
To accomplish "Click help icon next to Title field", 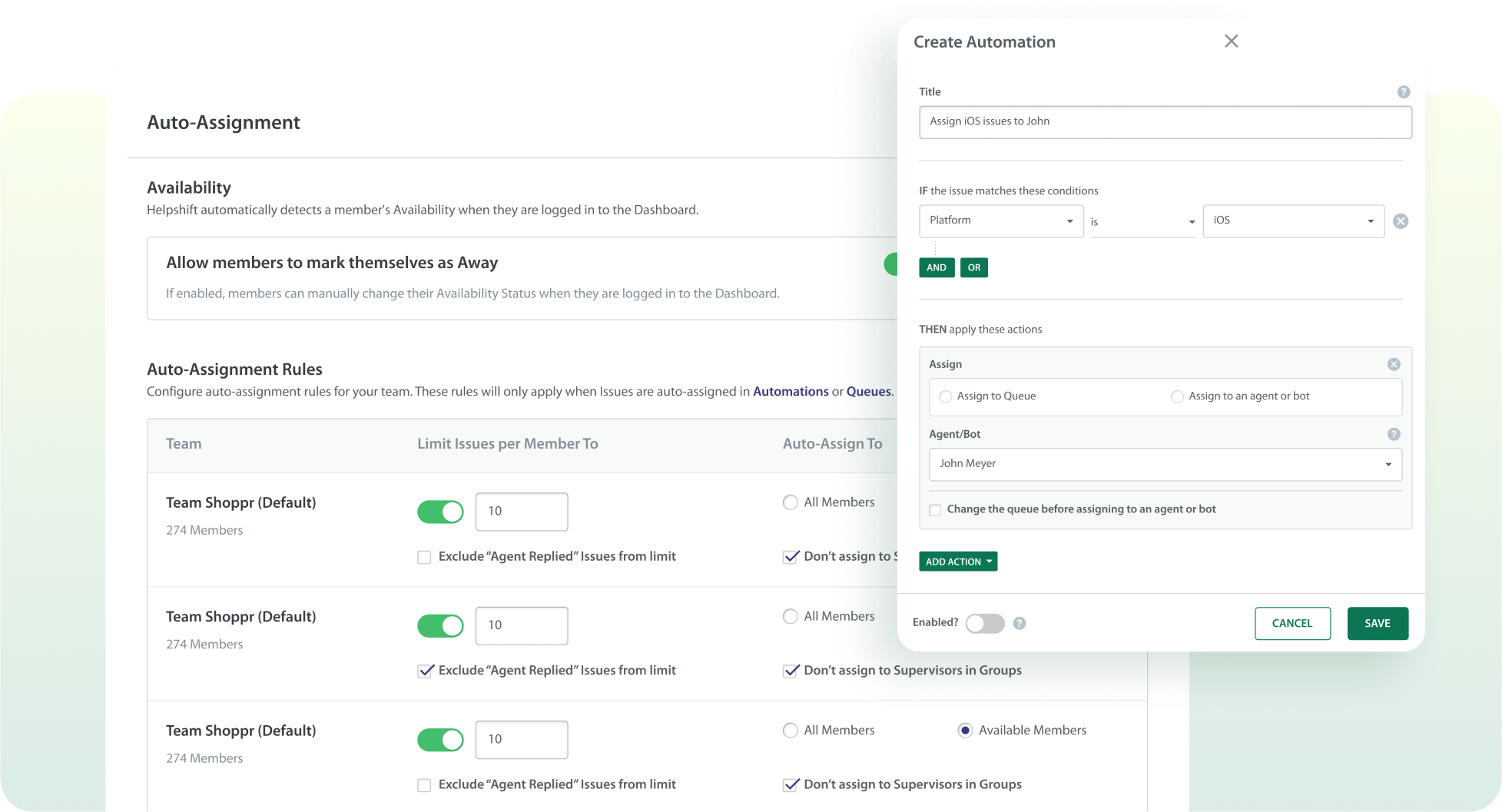I will 1404,91.
